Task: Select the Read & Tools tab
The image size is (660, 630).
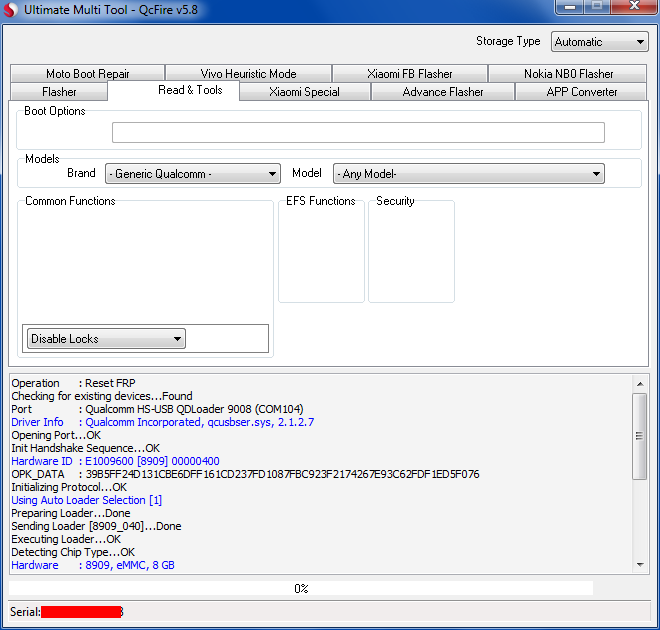Action: point(173,90)
